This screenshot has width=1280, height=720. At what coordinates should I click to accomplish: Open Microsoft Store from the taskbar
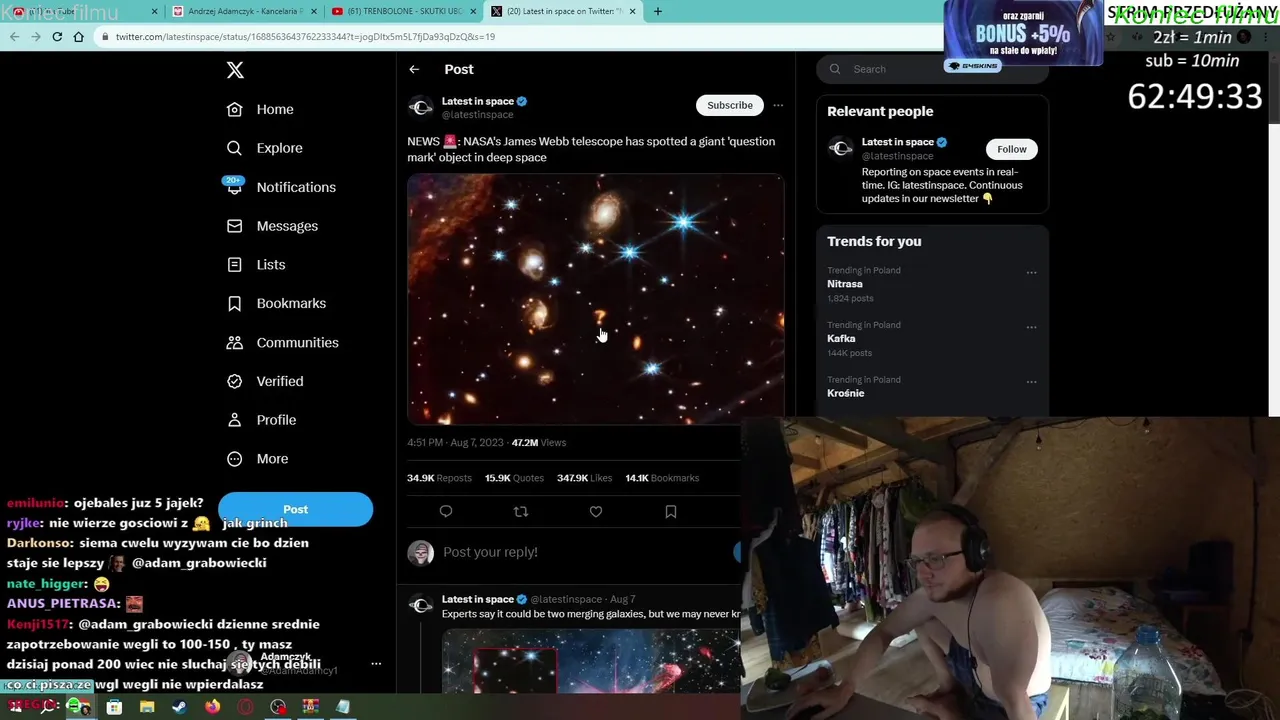pos(114,707)
